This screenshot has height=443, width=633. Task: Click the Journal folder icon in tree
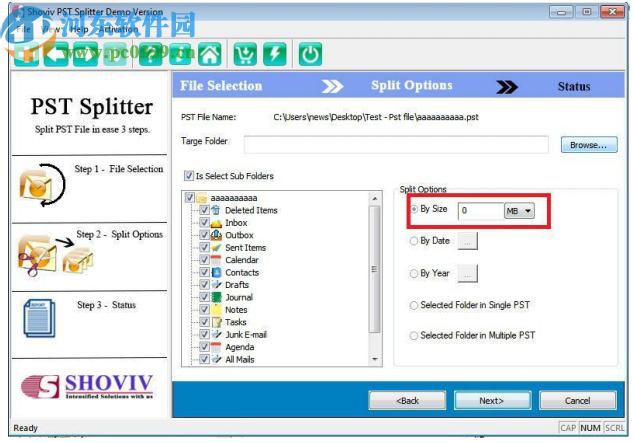(x=216, y=297)
